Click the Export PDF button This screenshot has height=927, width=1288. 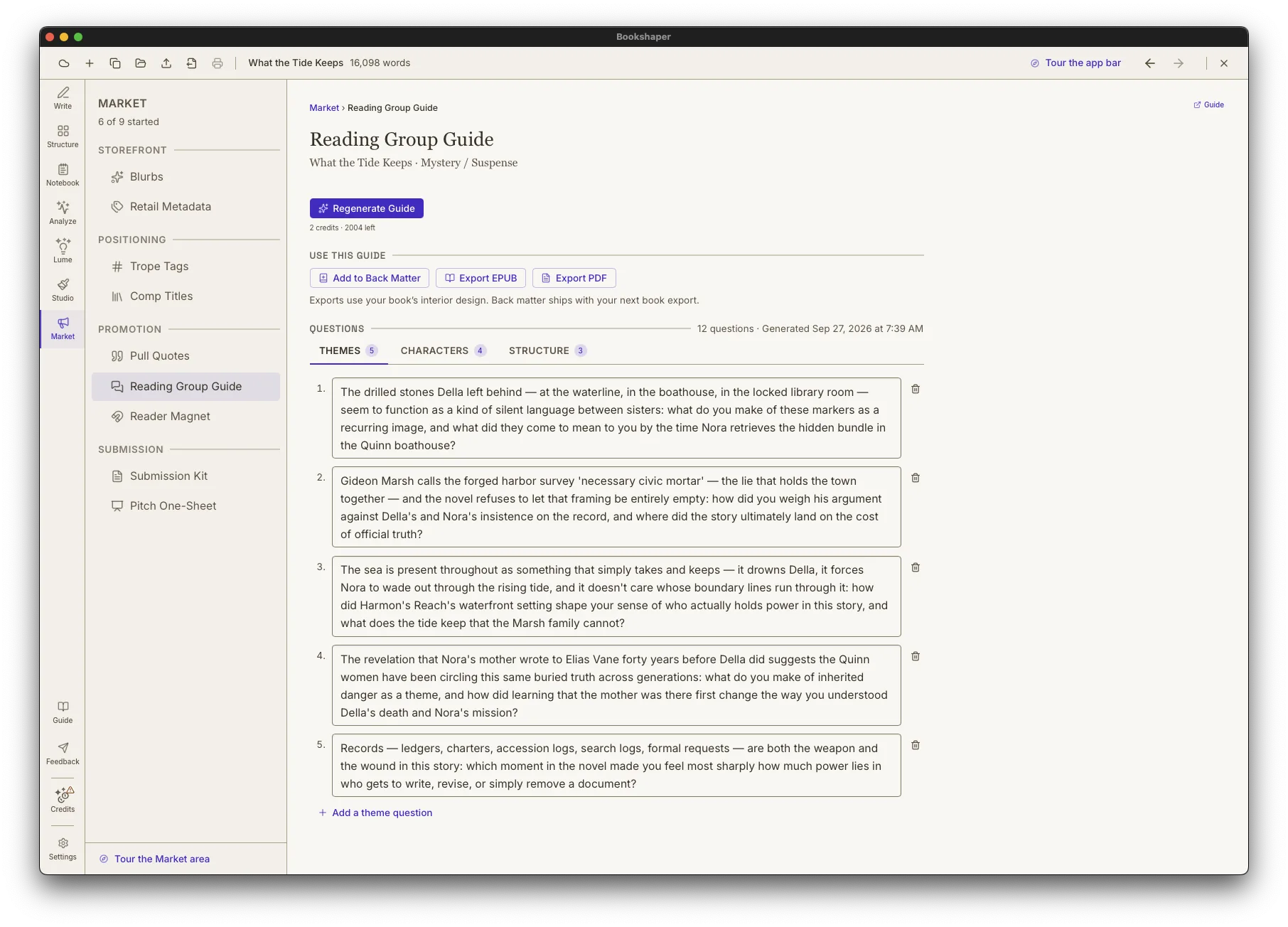click(574, 278)
